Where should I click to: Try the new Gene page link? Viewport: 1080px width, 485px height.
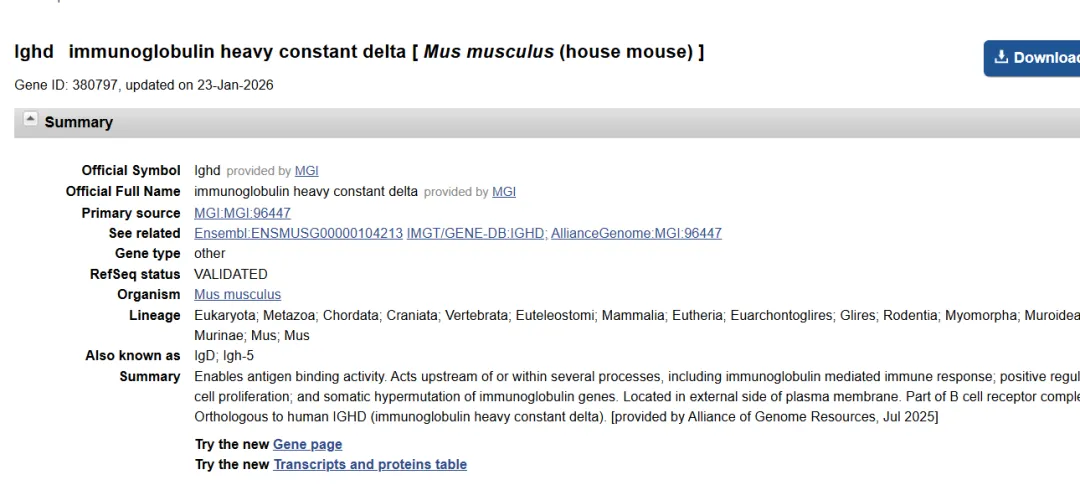tap(307, 444)
